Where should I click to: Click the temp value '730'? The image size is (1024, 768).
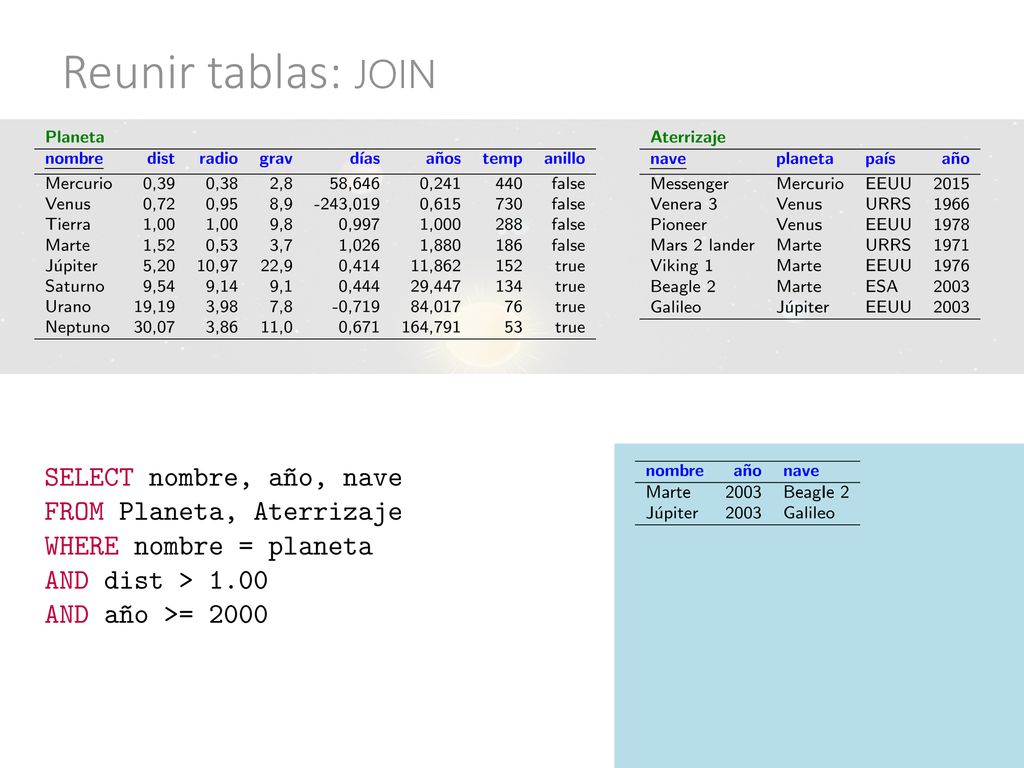pos(508,204)
